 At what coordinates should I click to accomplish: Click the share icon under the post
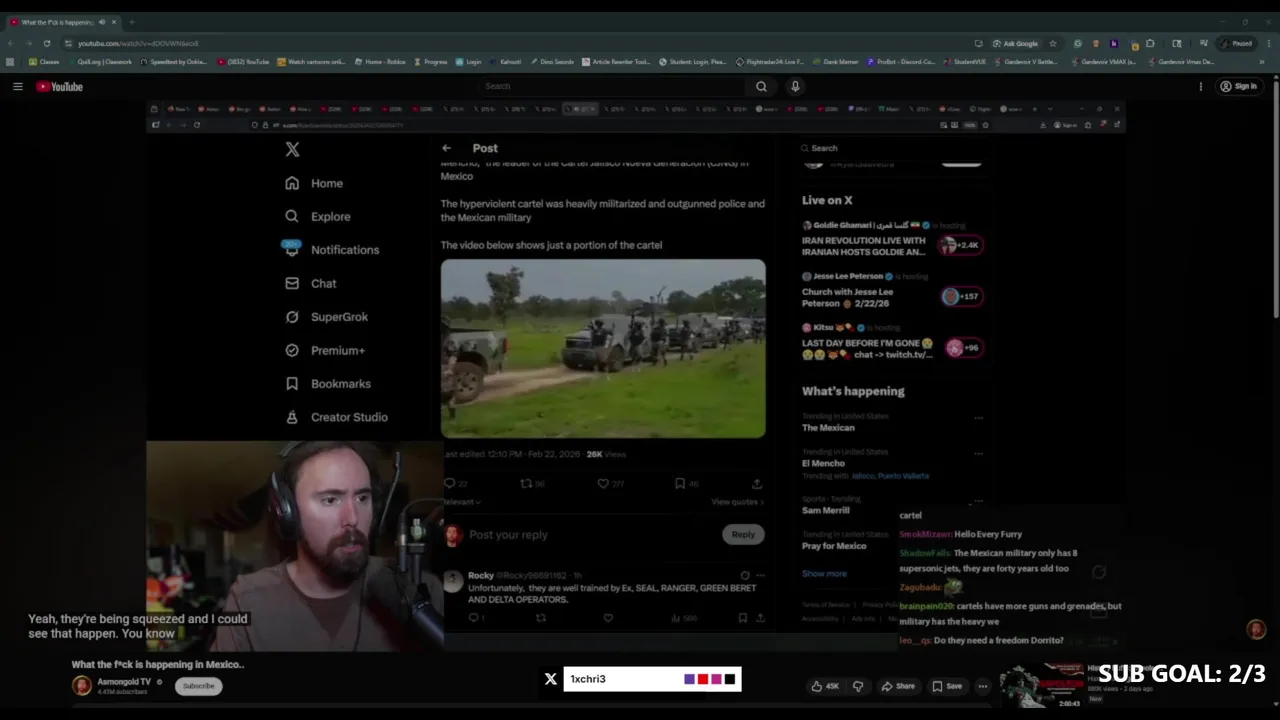coord(757,484)
